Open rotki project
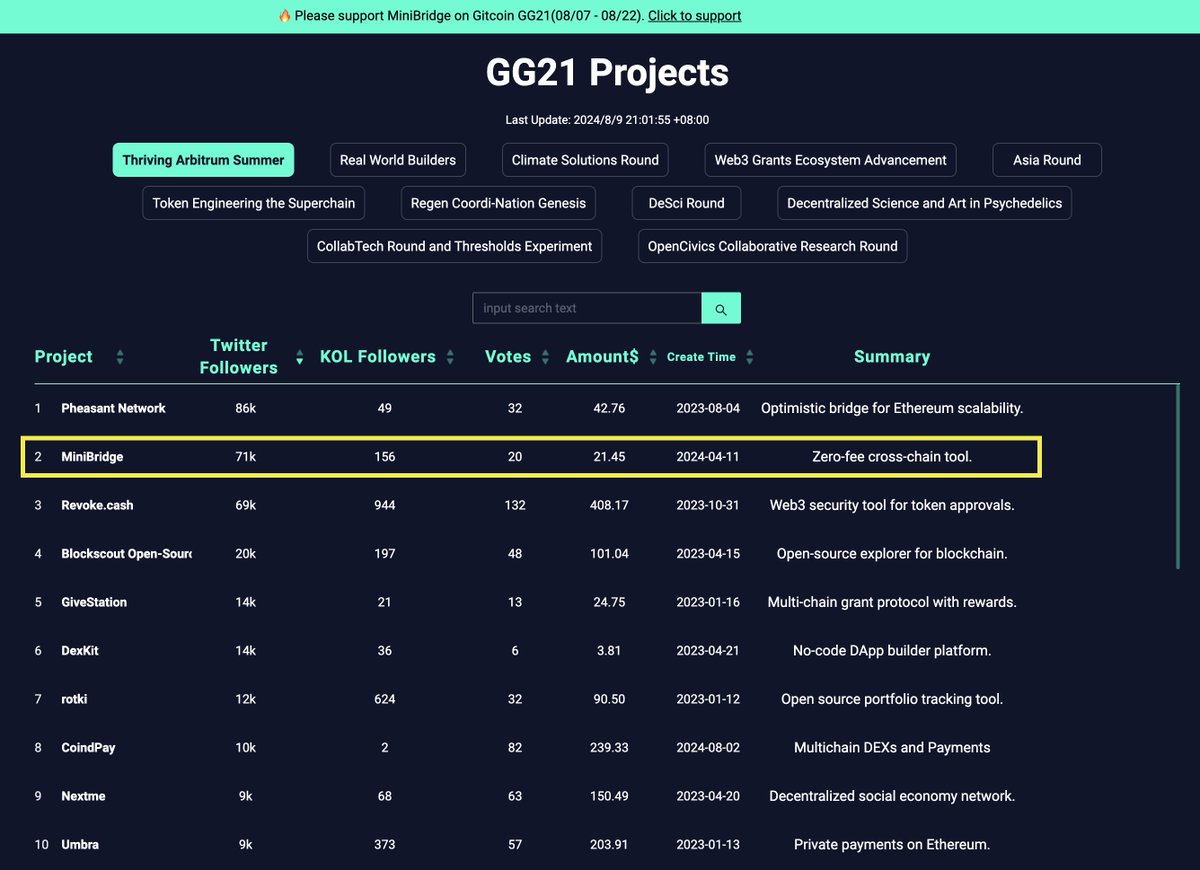The height and width of the screenshot is (870, 1200). tap(74, 699)
